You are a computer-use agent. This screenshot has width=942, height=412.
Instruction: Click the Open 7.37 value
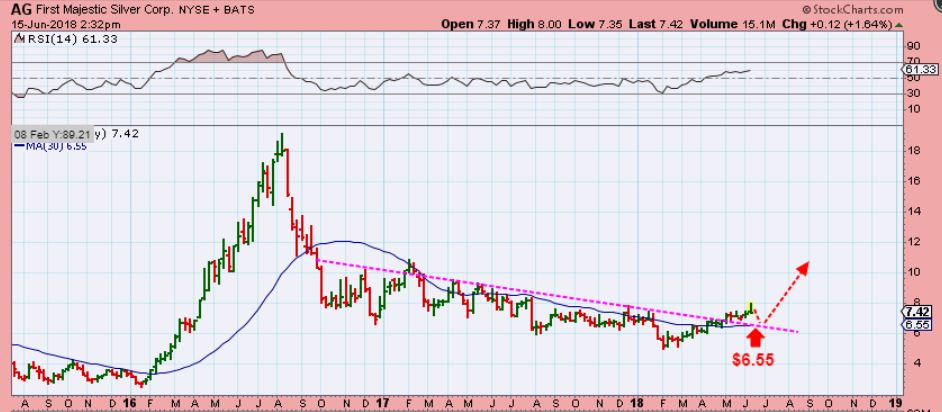point(469,25)
